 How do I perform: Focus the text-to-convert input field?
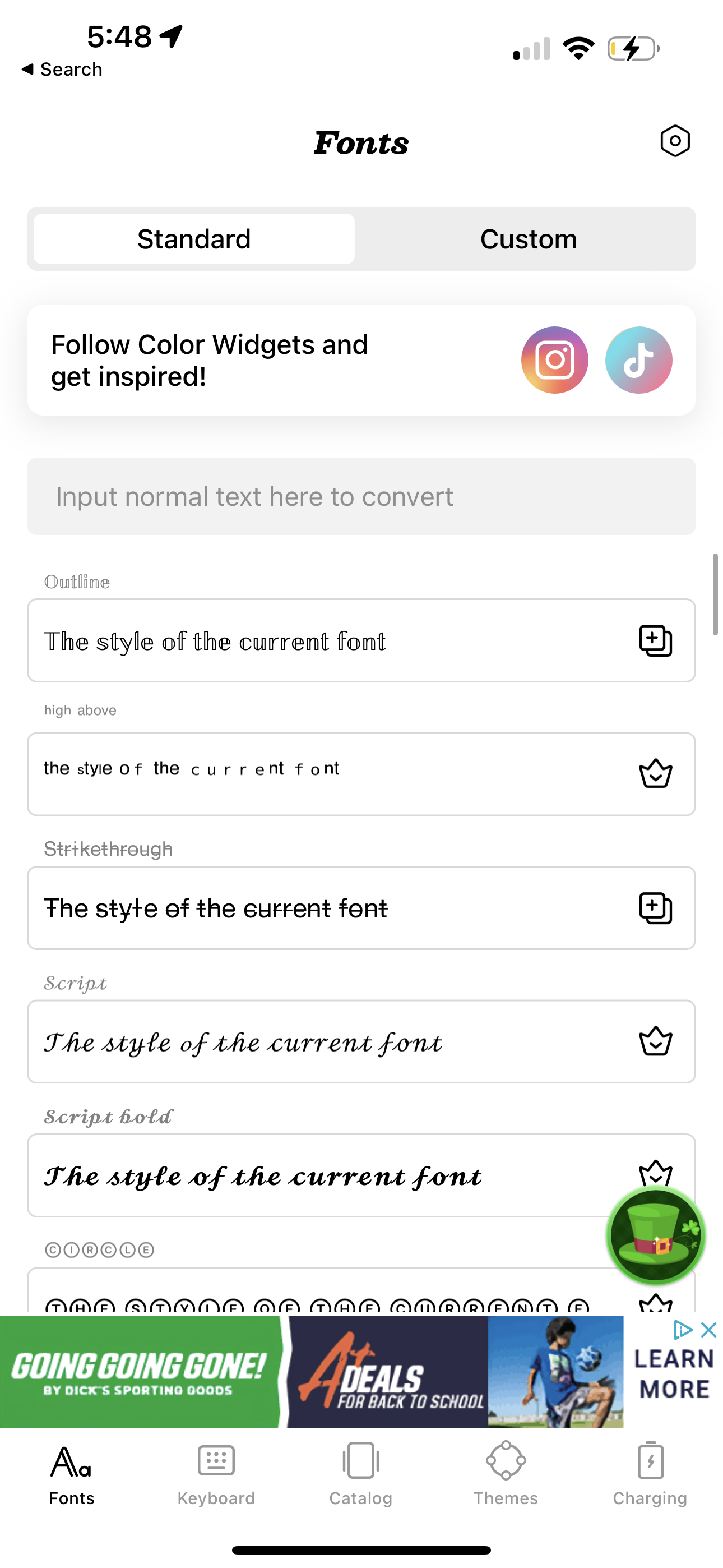(361, 497)
